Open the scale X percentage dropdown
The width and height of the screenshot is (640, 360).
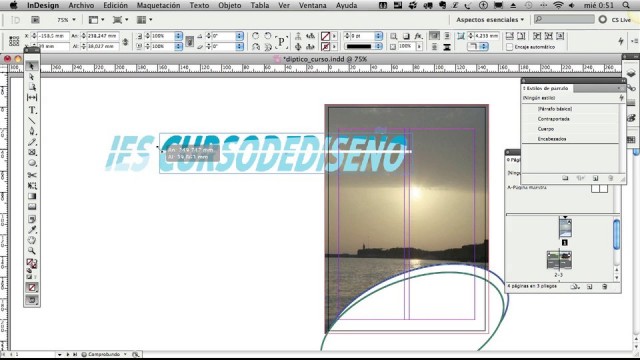(178, 36)
